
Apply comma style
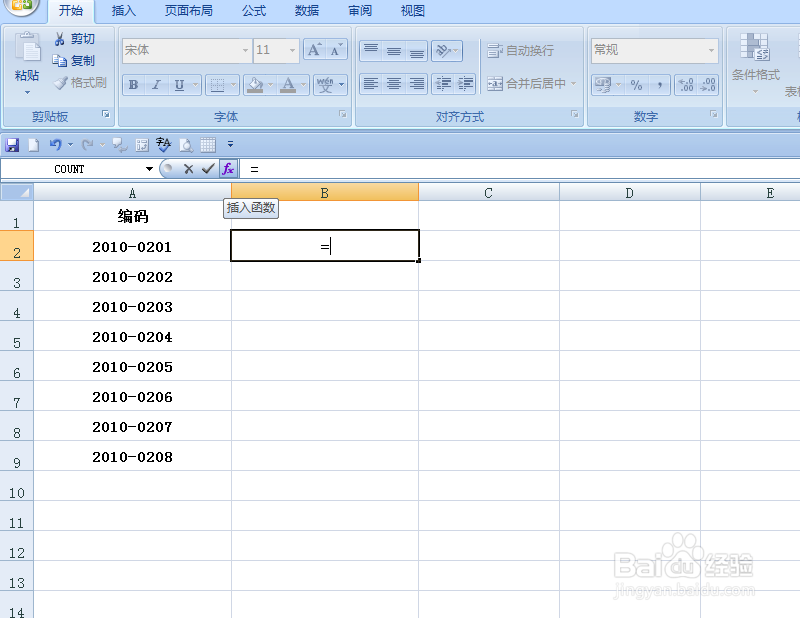pyautogui.click(x=659, y=85)
